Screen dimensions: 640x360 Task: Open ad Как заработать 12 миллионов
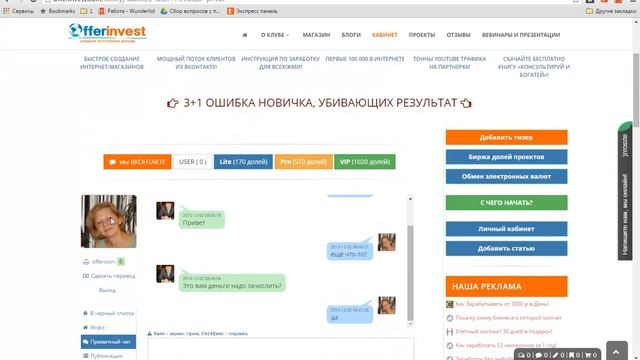pyautogui.click(x=505, y=345)
